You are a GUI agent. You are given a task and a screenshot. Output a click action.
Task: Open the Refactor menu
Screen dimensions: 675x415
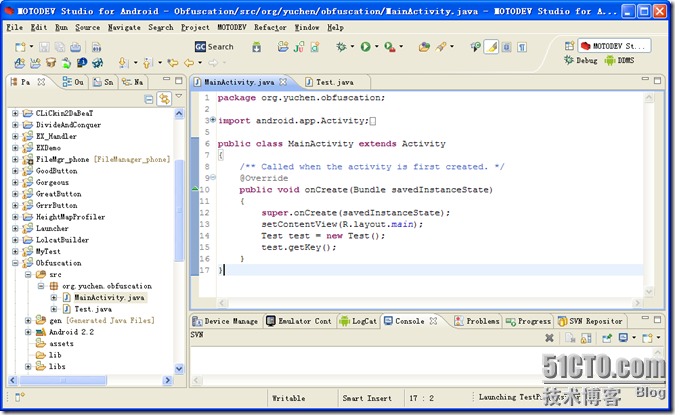[x=270, y=27]
